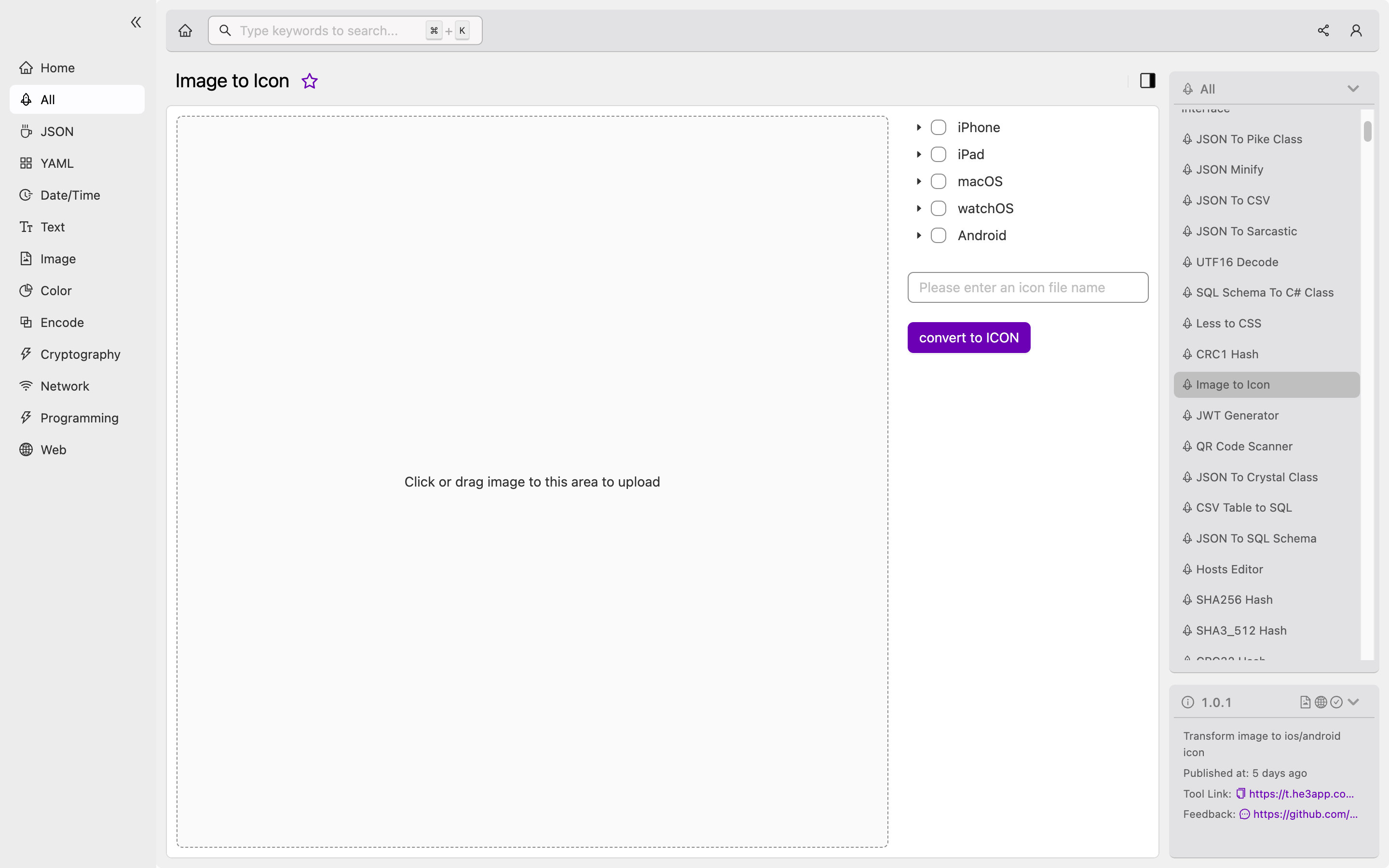1389x868 pixels.
Task: Enable the iPad icon size option
Action: tap(938, 154)
